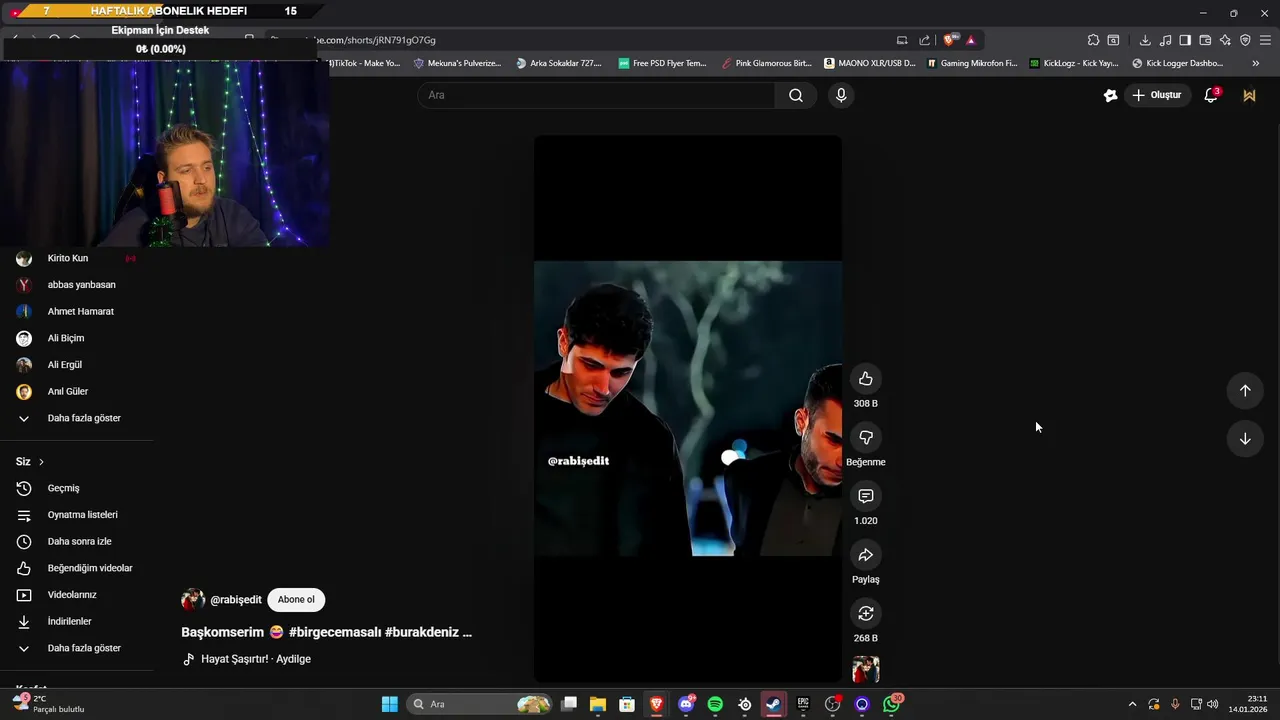The image size is (1280, 720).
Task: Open Steam from the taskbar
Action: [x=774, y=704]
